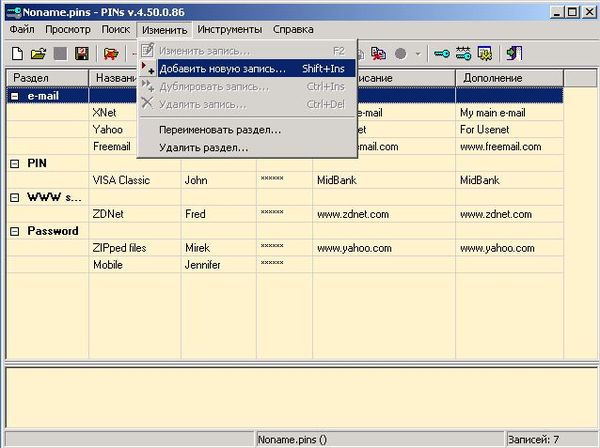Choose Удалить раздел menu entry

click(x=248, y=148)
